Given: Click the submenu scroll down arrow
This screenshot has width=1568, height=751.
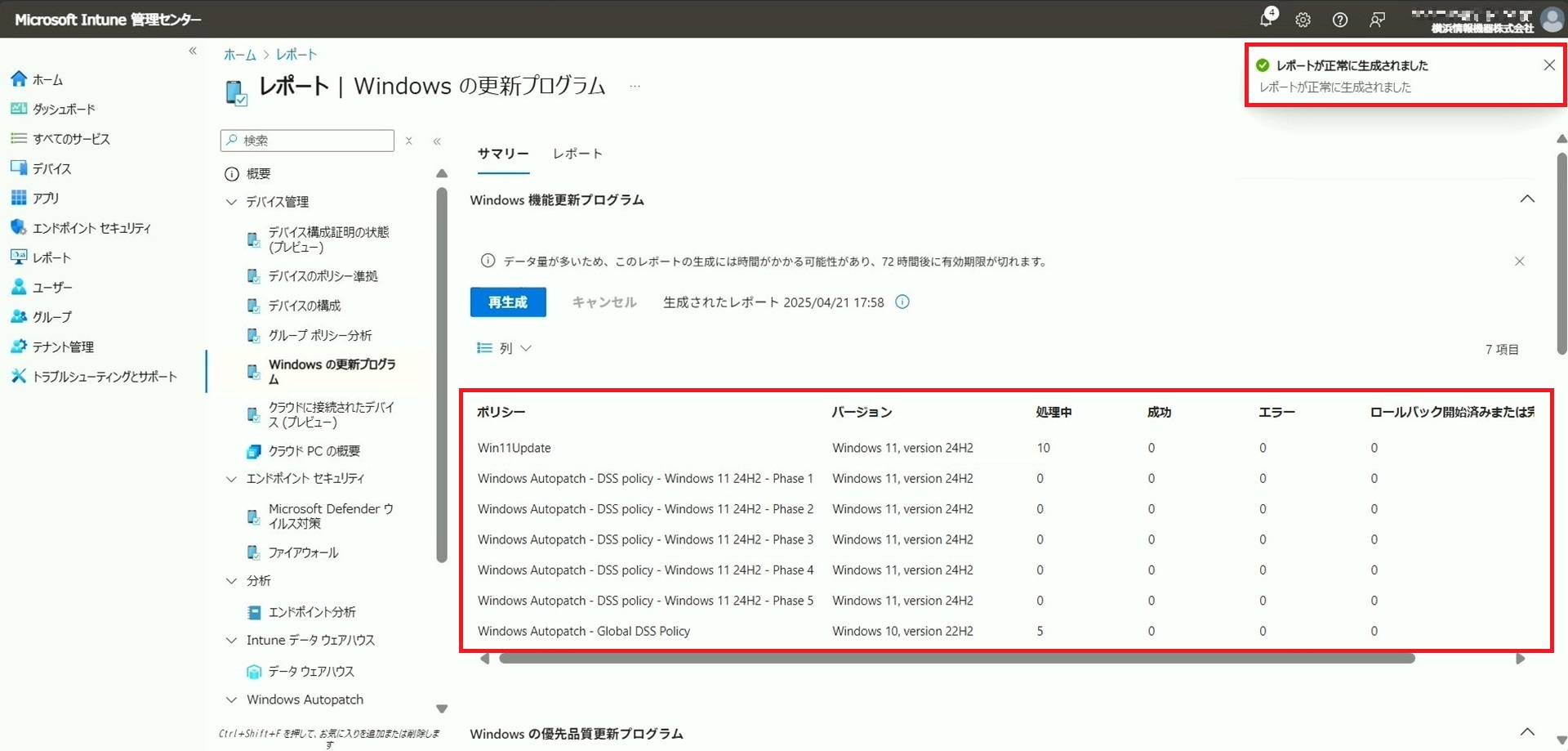Looking at the screenshot, I should (442, 709).
